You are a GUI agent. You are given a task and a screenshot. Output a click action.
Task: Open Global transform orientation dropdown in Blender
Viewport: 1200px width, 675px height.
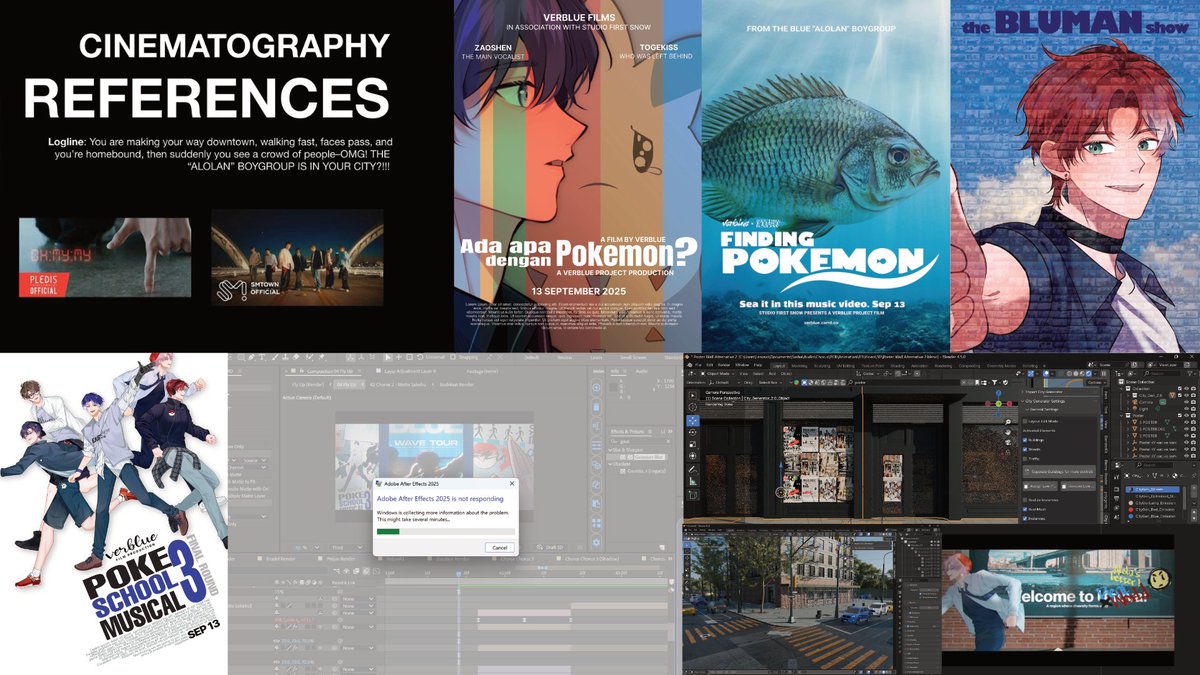click(x=868, y=374)
